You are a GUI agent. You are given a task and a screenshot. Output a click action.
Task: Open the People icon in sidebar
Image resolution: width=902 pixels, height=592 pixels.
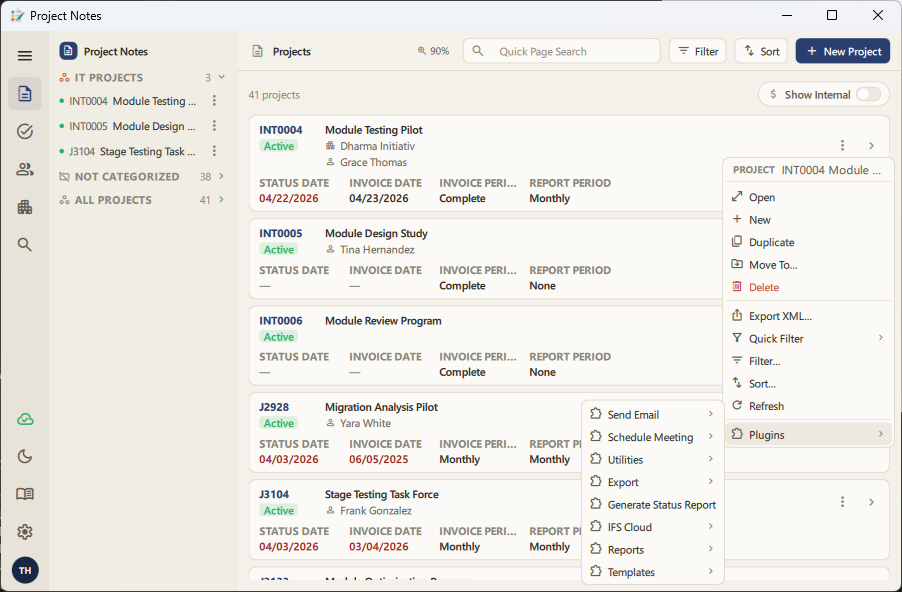[25, 169]
